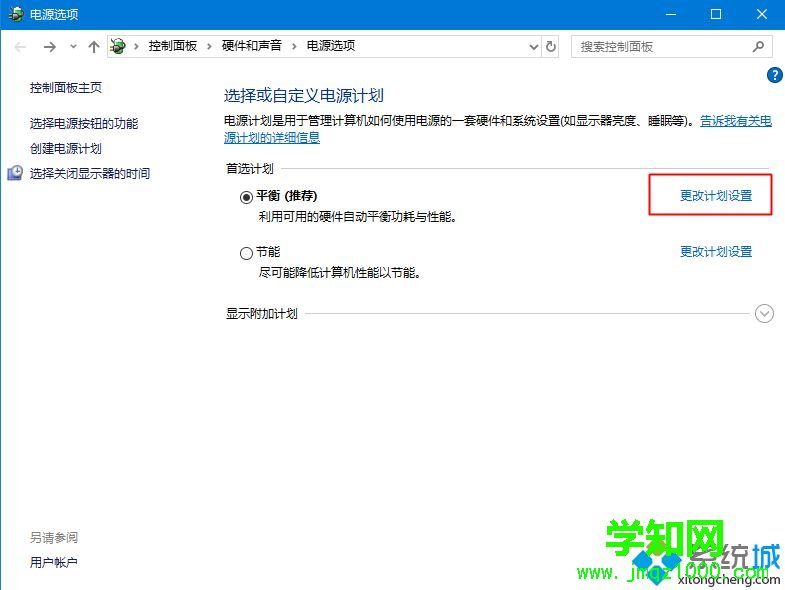The height and width of the screenshot is (590, 785).
Task: Click the power options icon in address bar
Action: tap(118, 46)
